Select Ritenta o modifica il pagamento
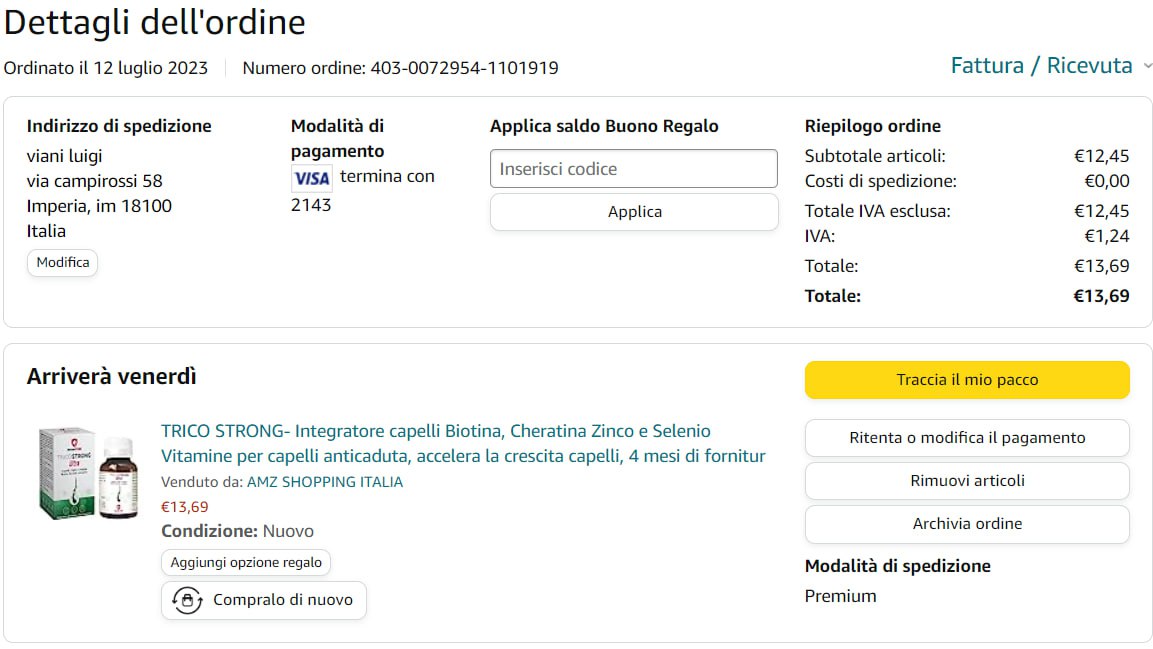The width and height of the screenshot is (1153, 649). tap(967, 438)
